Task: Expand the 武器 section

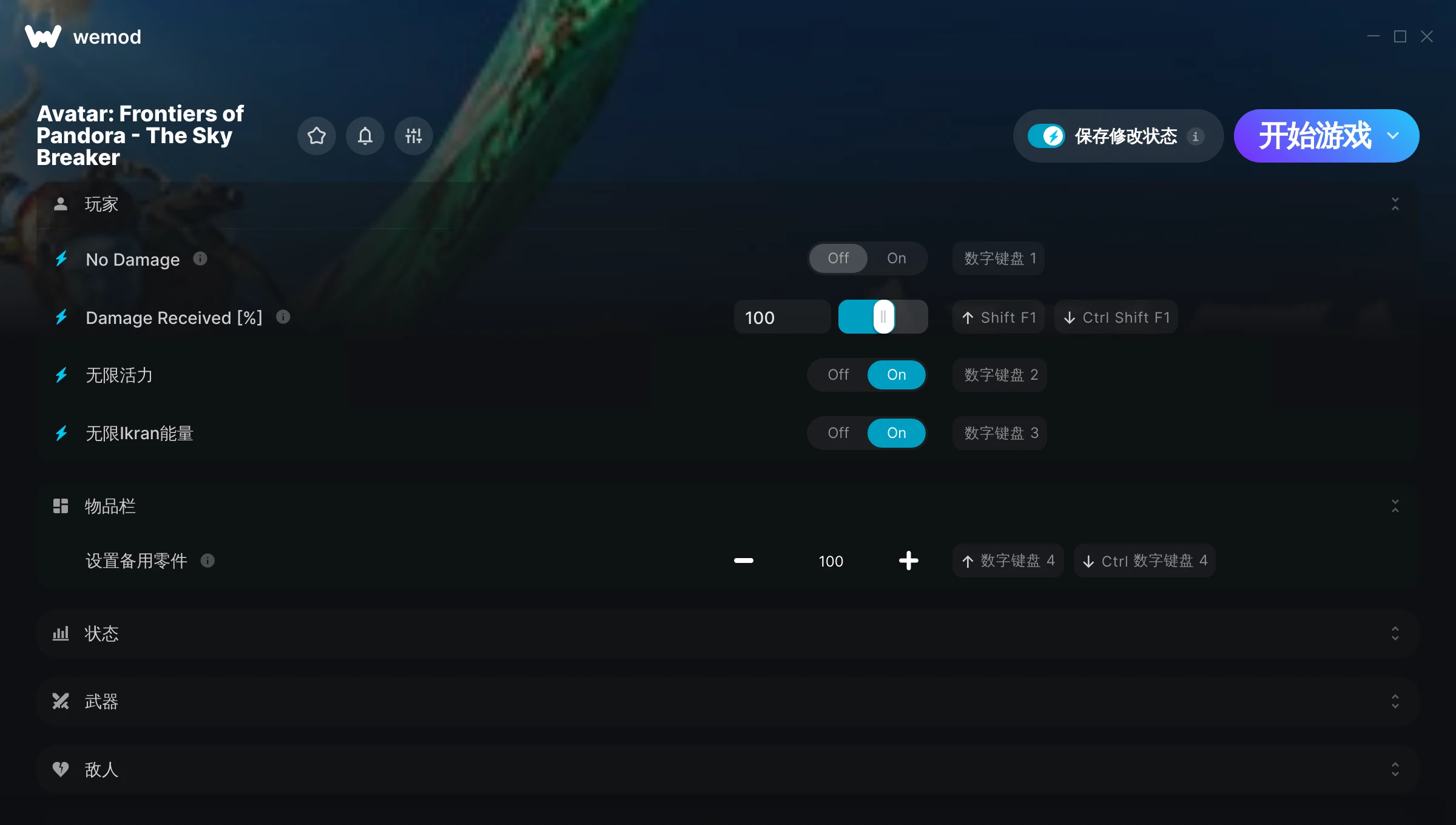Action: 728,701
